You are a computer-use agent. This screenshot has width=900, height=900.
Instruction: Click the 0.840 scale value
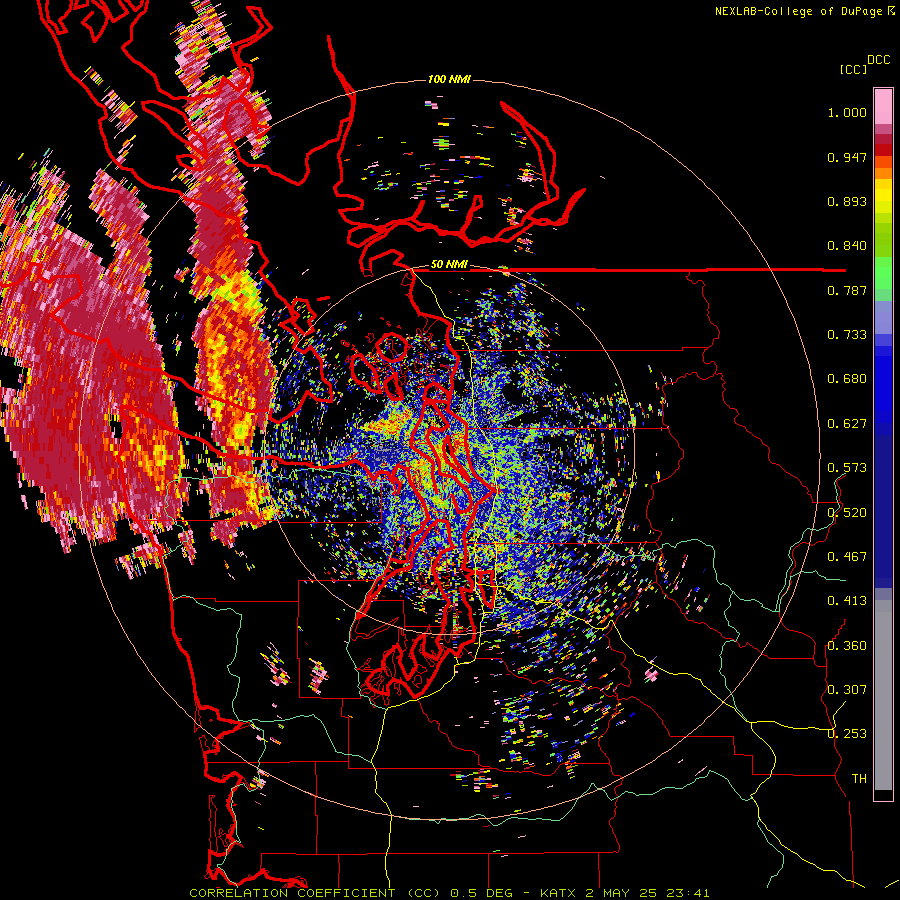[847, 246]
